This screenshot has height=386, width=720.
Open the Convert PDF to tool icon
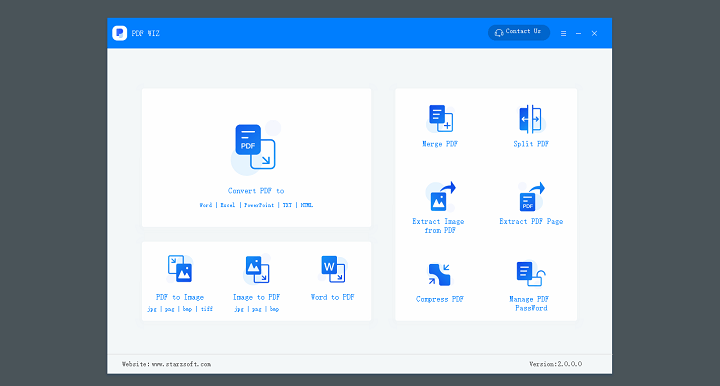tap(255, 147)
